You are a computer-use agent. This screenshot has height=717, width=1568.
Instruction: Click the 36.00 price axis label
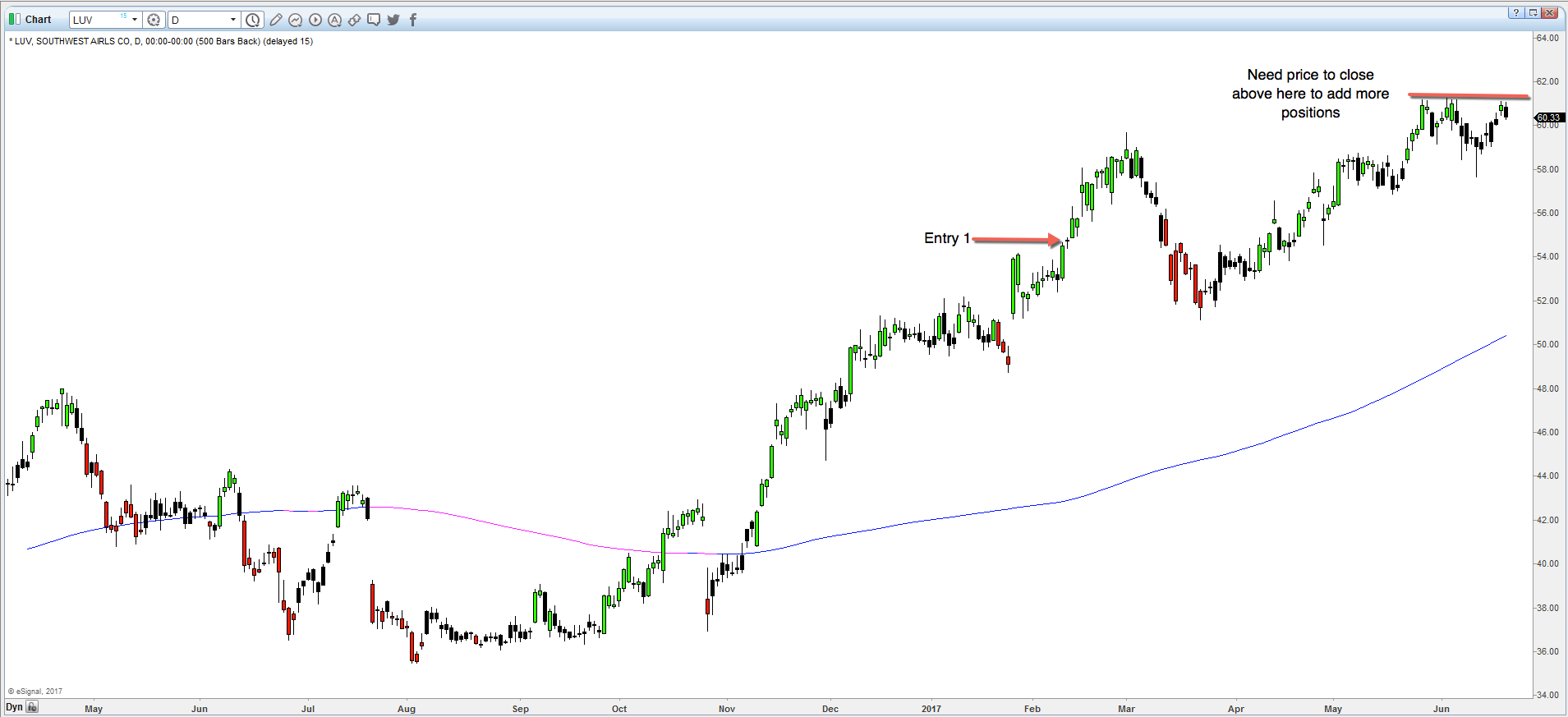click(x=1548, y=651)
